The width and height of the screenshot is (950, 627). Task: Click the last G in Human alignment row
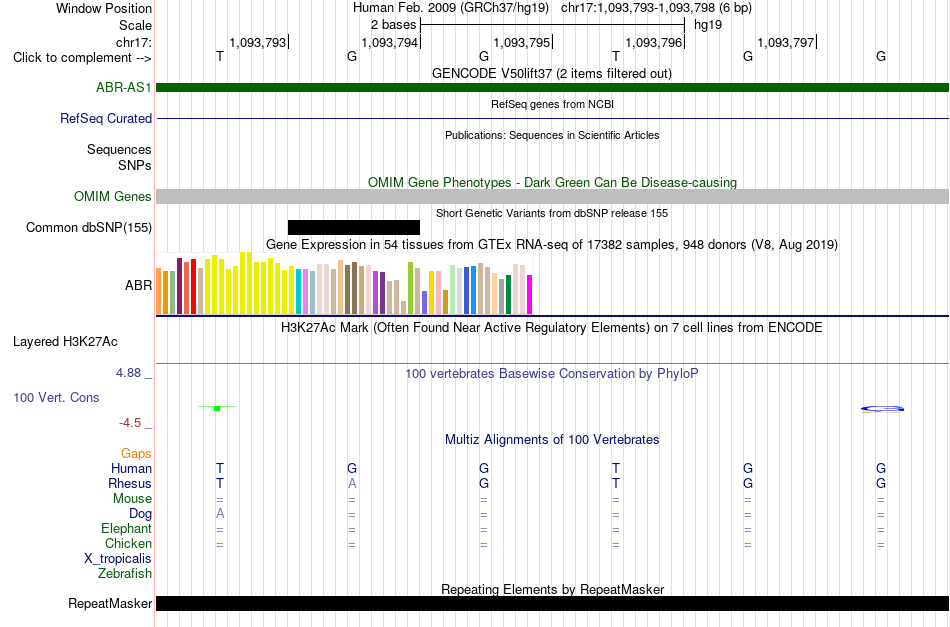881,468
